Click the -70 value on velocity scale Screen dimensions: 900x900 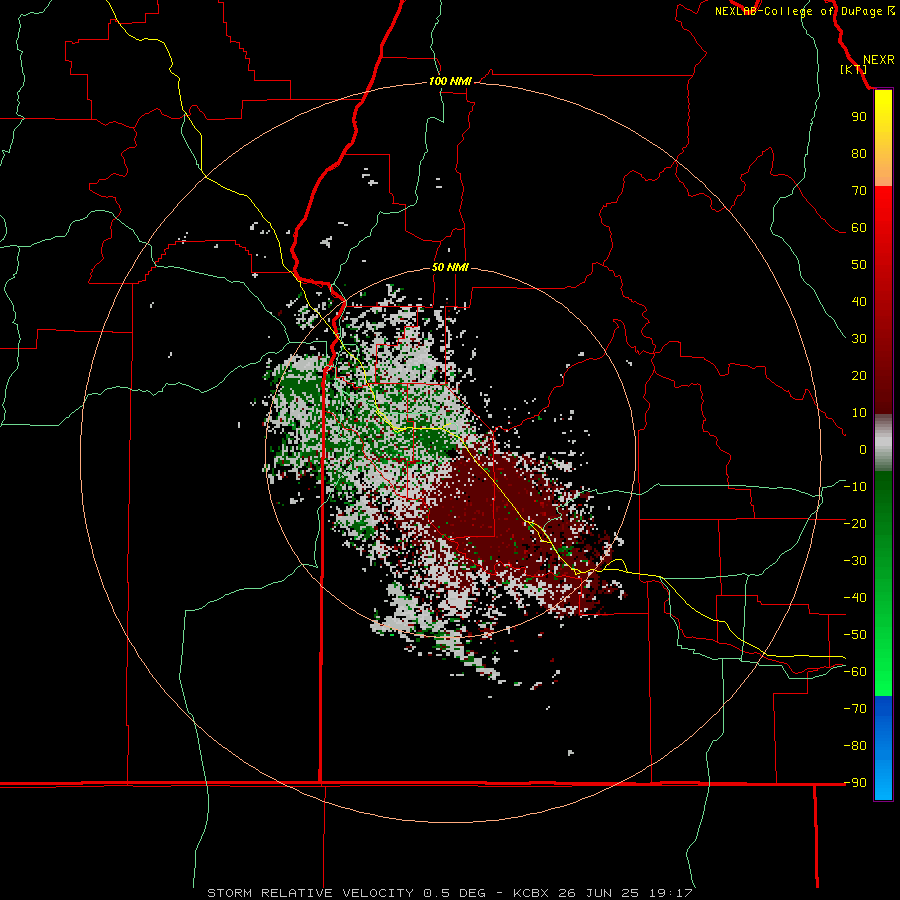point(855,709)
